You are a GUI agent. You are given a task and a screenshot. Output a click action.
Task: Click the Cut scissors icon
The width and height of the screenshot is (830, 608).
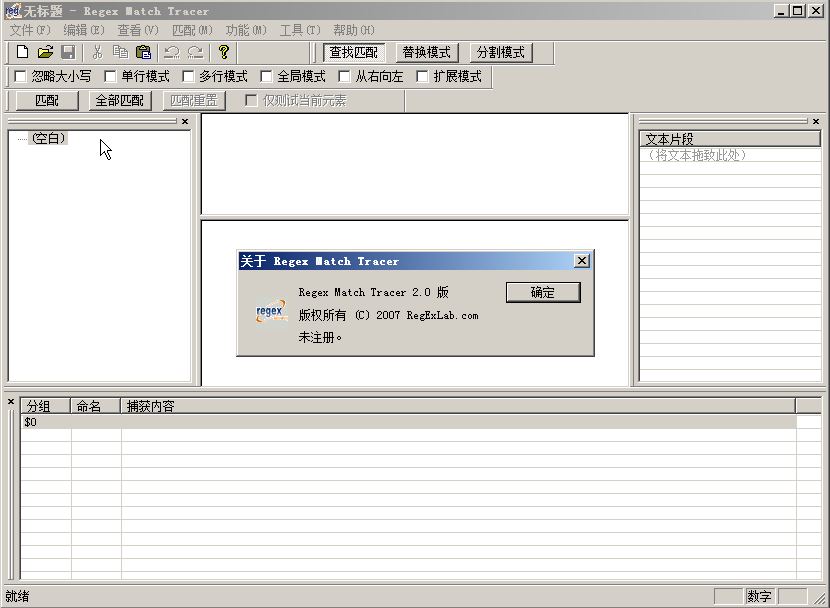pyautogui.click(x=97, y=52)
